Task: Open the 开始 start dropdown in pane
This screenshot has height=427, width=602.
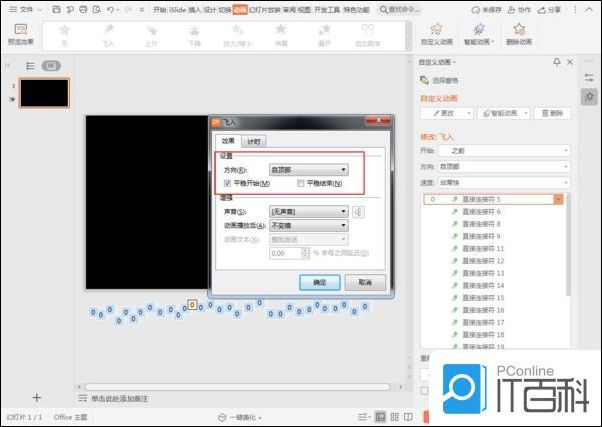Action: pos(504,151)
